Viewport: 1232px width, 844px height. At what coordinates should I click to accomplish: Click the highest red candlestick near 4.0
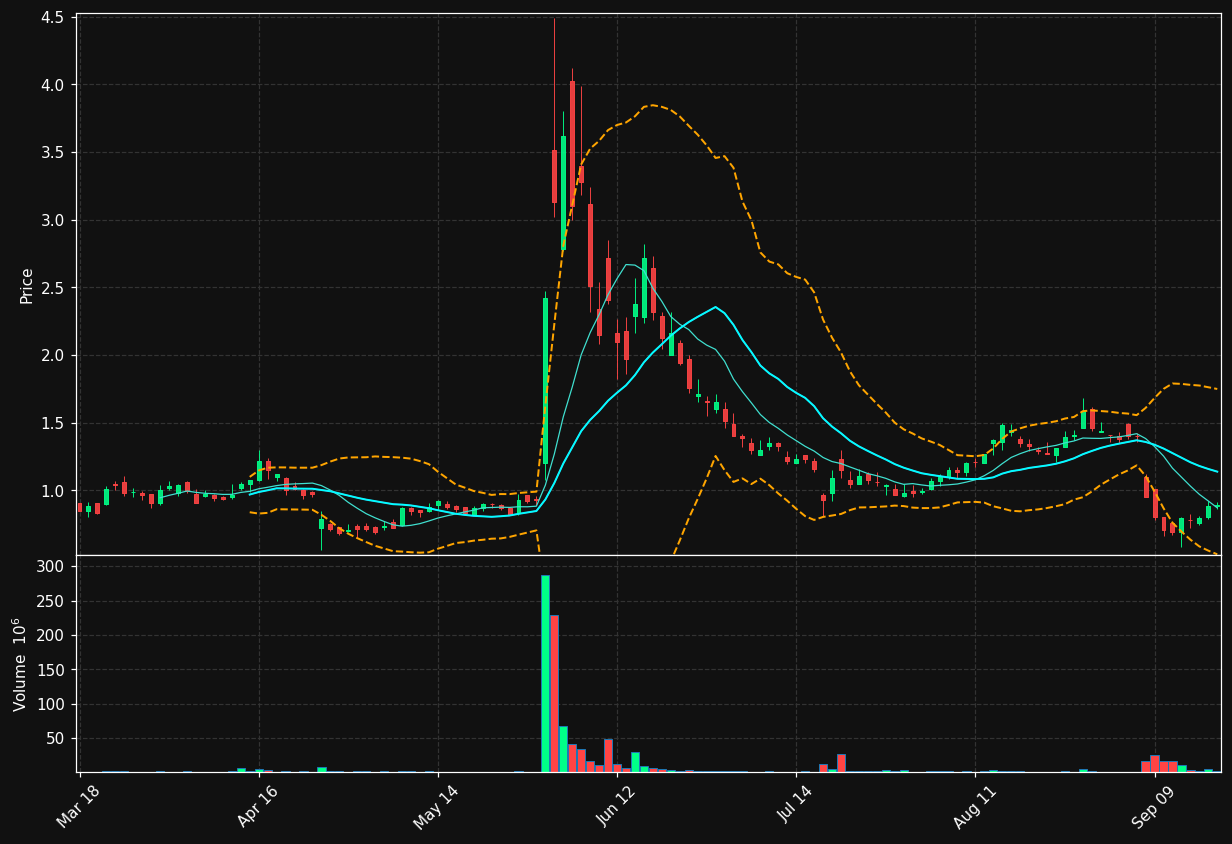(572, 144)
